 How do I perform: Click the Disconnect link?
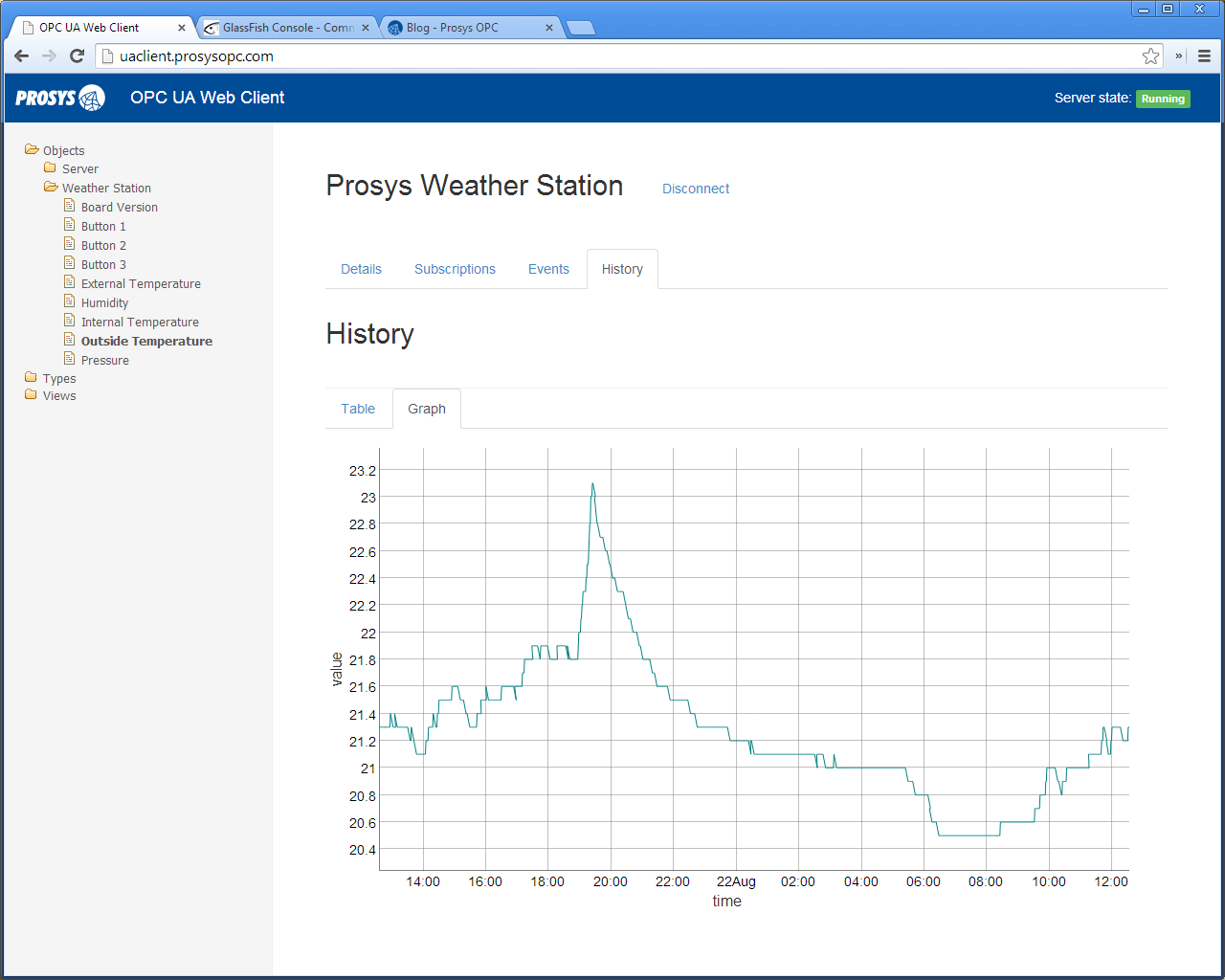coord(696,189)
